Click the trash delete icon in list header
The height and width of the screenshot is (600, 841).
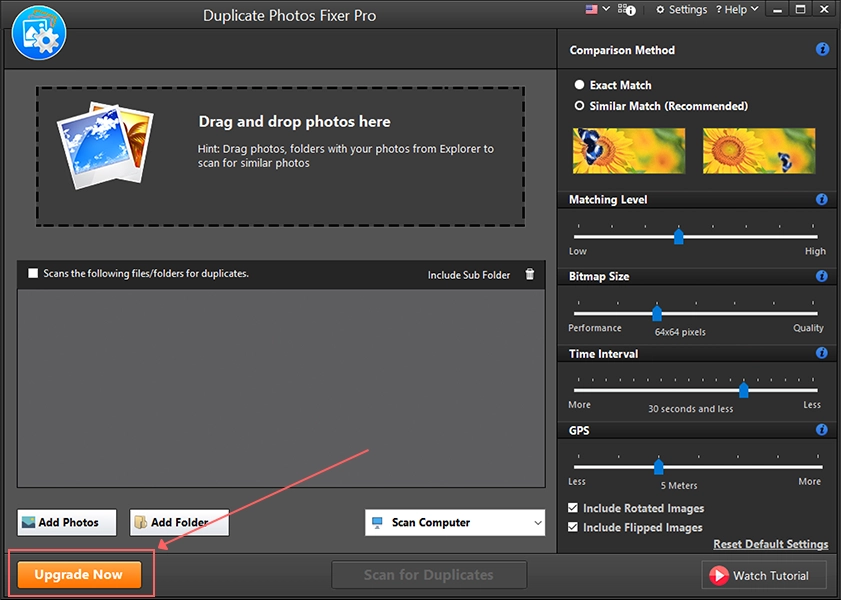pyautogui.click(x=529, y=275)
